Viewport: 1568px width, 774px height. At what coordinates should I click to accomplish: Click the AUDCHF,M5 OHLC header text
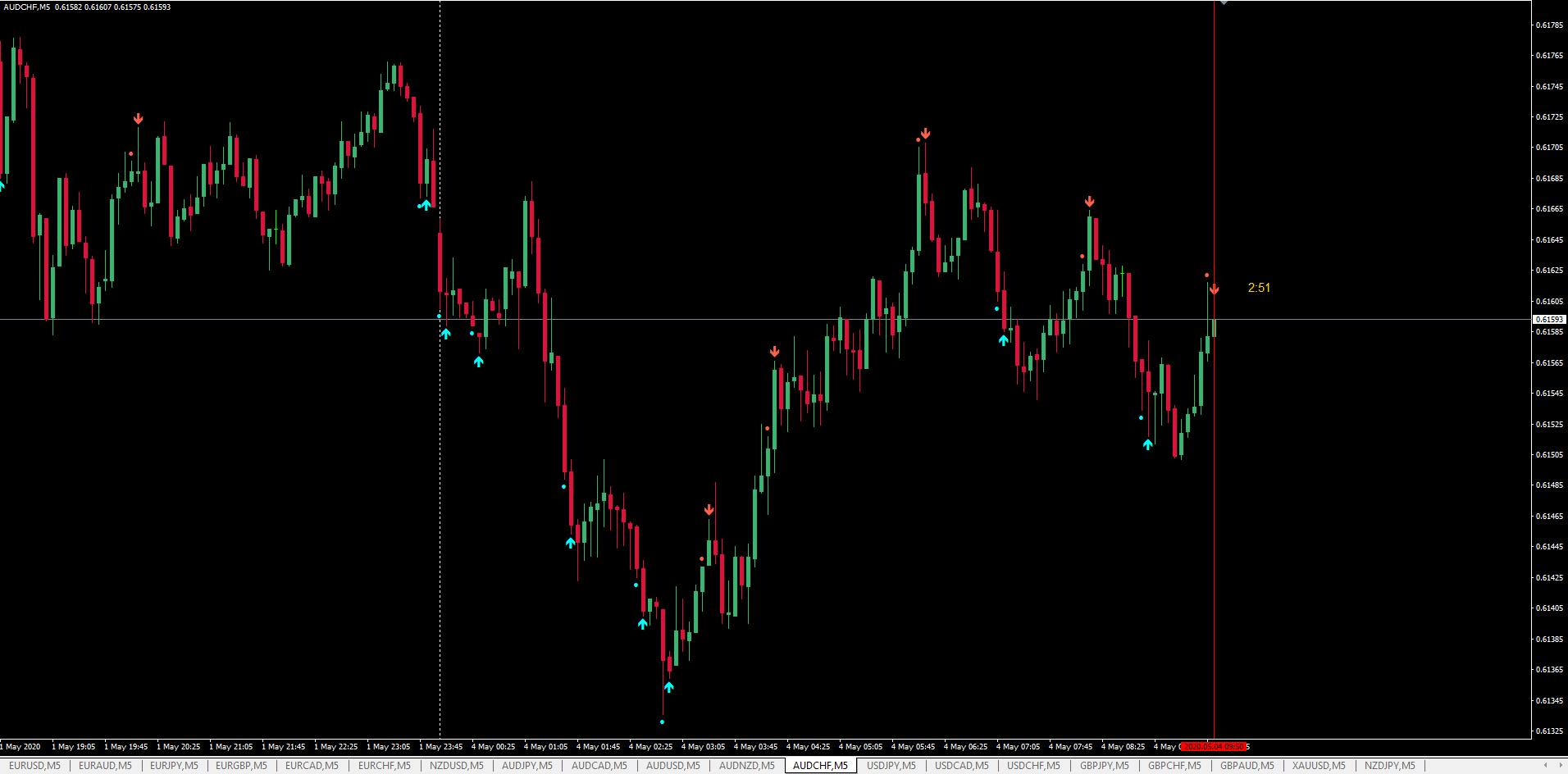coord(87,7)
